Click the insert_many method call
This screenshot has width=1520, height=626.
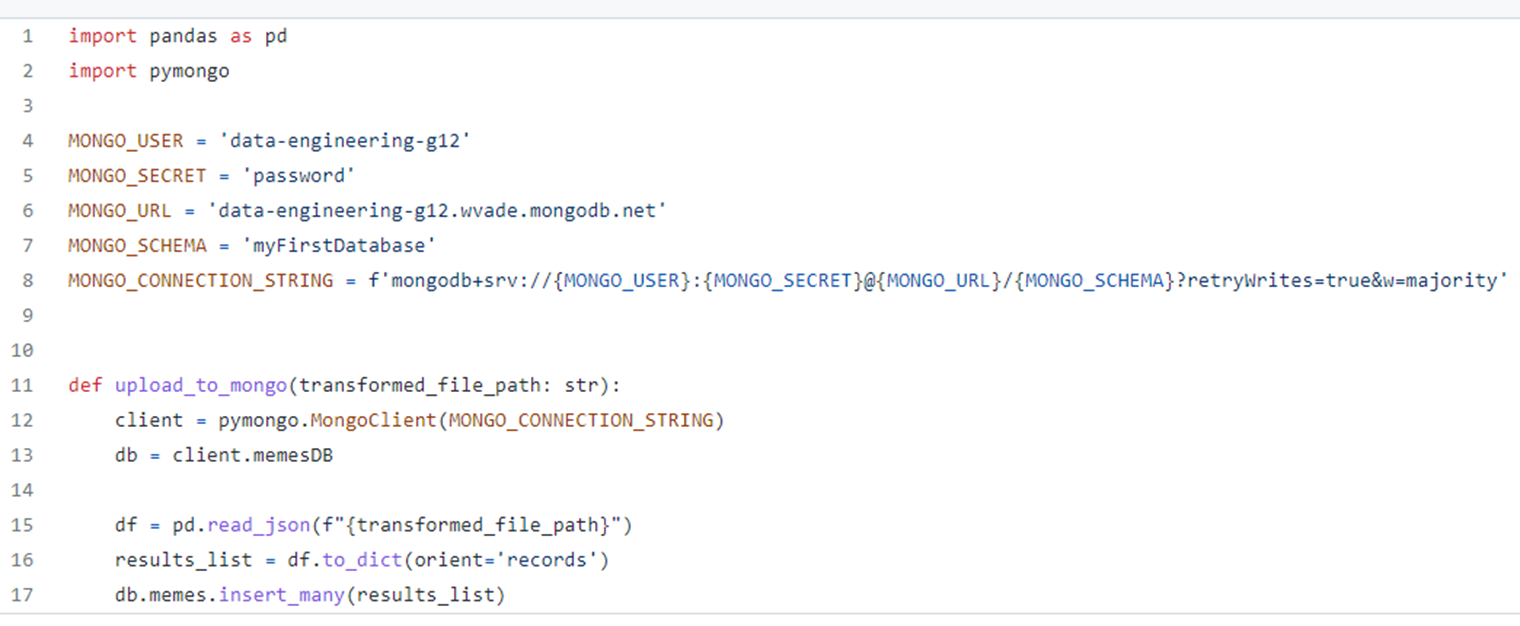pyautogui.click(x=276, y=596)
